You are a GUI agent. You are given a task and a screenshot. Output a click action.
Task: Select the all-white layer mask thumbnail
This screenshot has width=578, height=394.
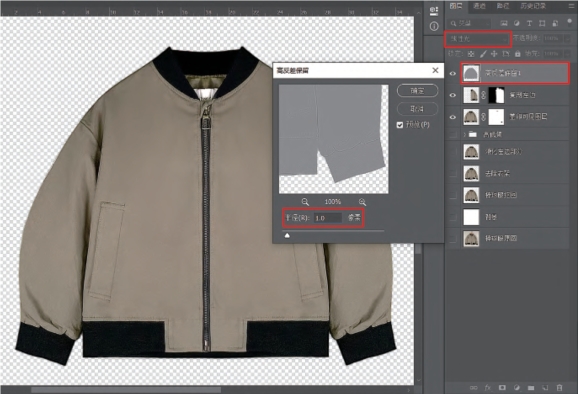point(496,117)
